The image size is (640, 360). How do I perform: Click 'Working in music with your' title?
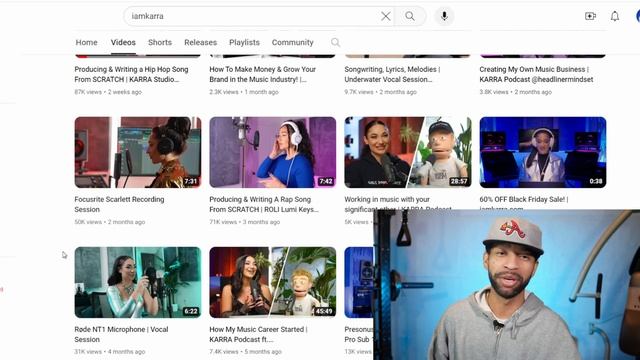click(387, 200)
